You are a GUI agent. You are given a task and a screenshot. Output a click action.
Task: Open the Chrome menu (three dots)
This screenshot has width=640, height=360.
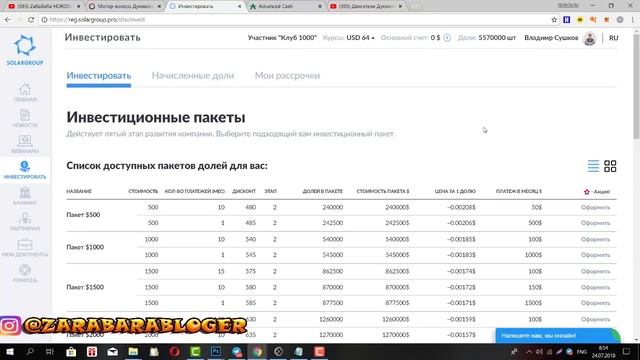(633, 20)
